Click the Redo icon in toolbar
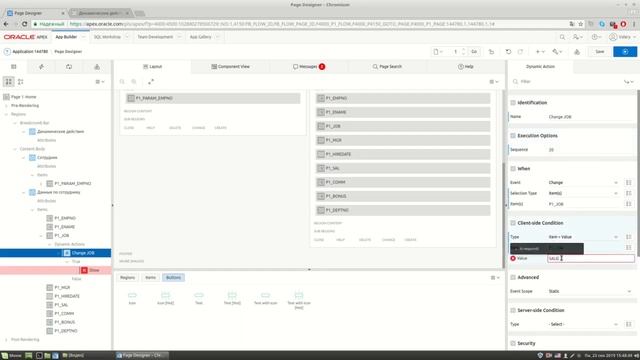Viewport: 640px width, 360px height. (x=520, y=51)
